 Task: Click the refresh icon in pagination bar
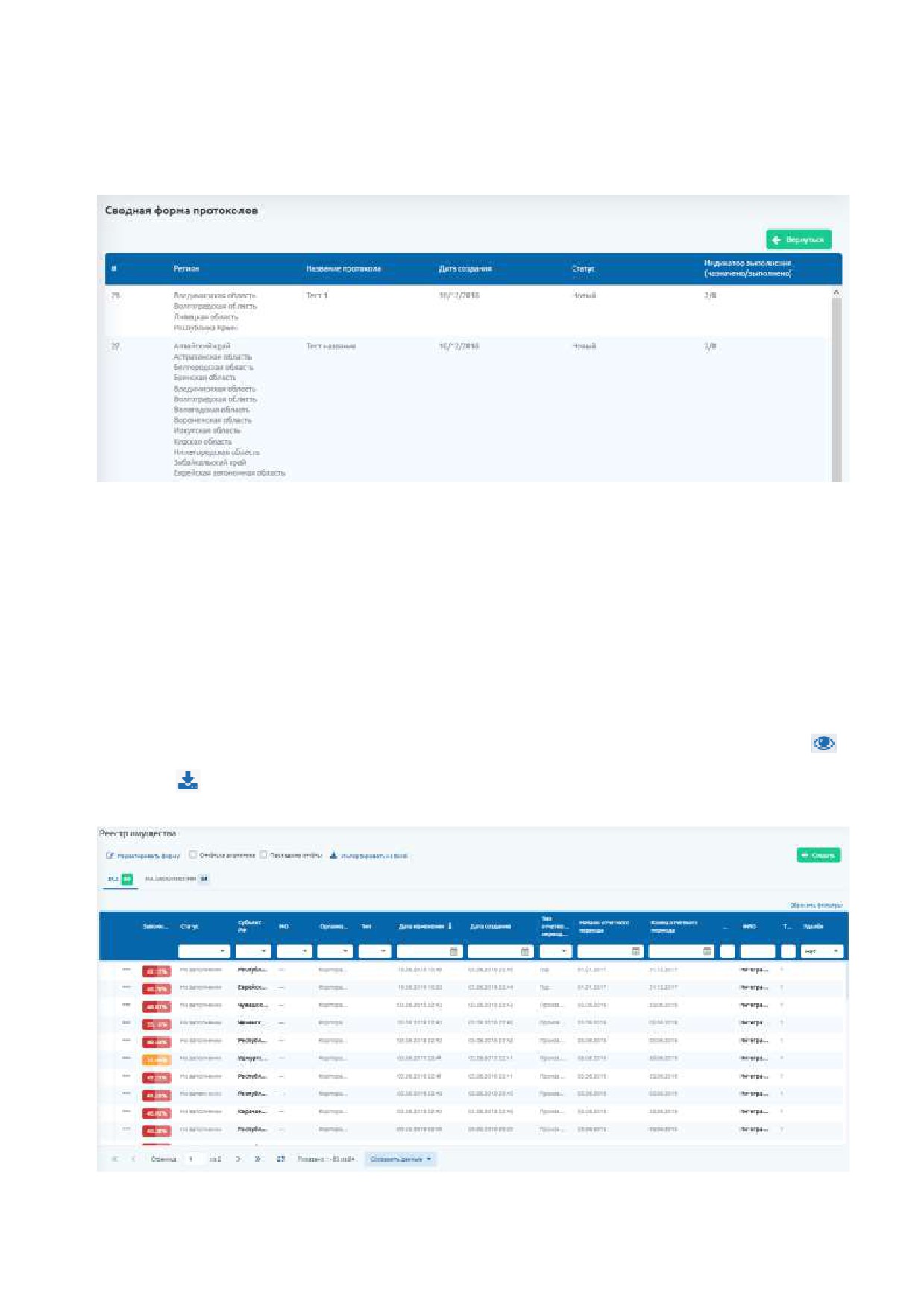tap(280, 1159)
